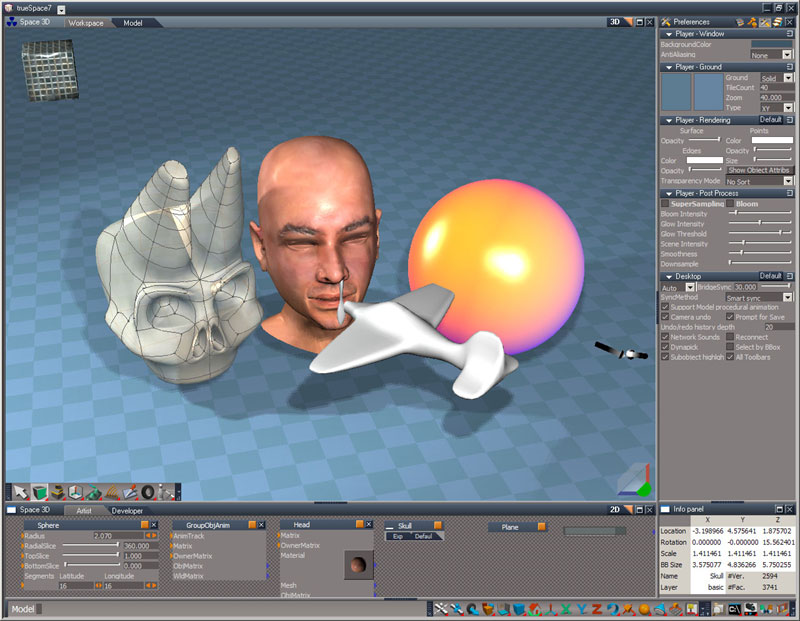Click the green cube primitive tool

(x=40, y=492)
